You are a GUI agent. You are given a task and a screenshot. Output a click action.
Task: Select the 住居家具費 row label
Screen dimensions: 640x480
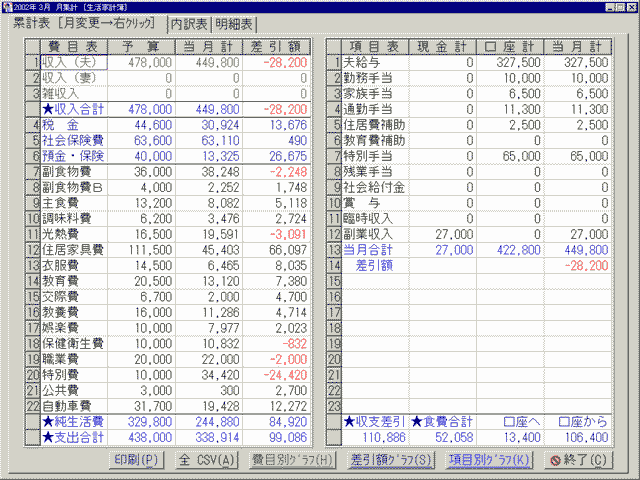pos(74,250)
